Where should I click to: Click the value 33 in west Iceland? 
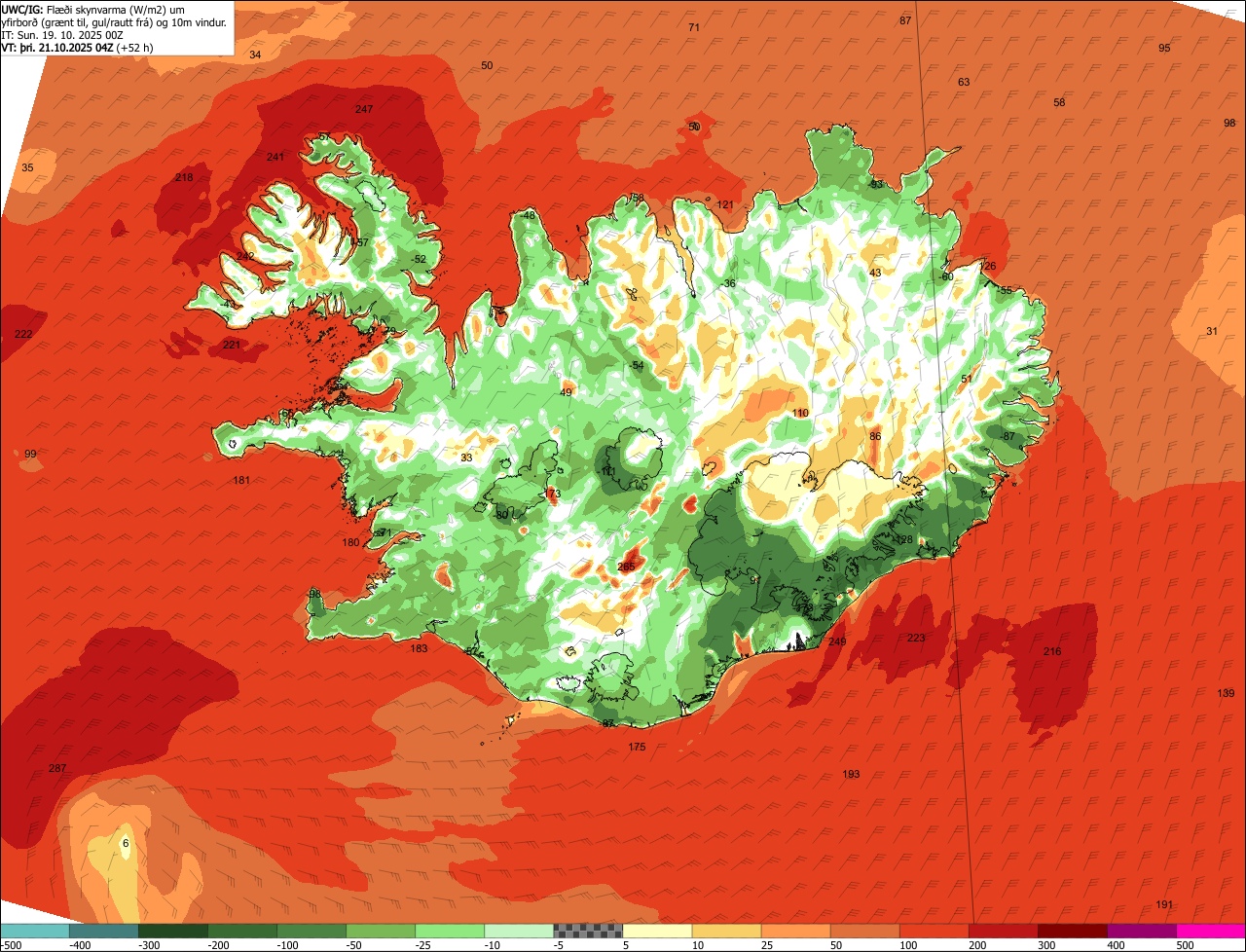(466, 458)
